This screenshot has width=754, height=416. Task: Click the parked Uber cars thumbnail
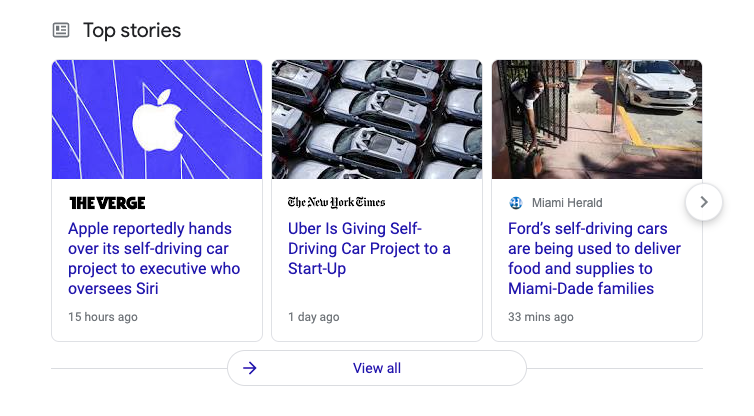point(377,119)
